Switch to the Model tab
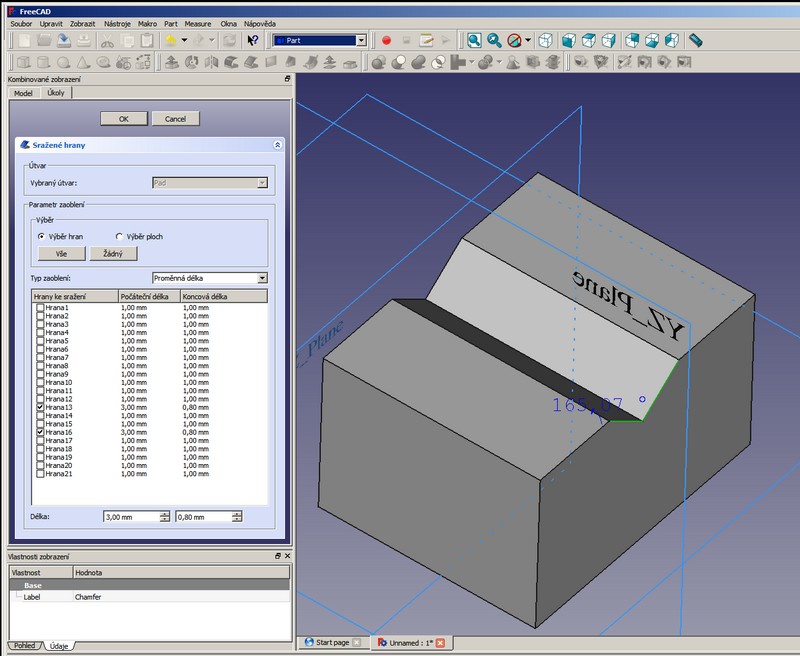The width and height of the screenshot is (800, 656). 23,93
